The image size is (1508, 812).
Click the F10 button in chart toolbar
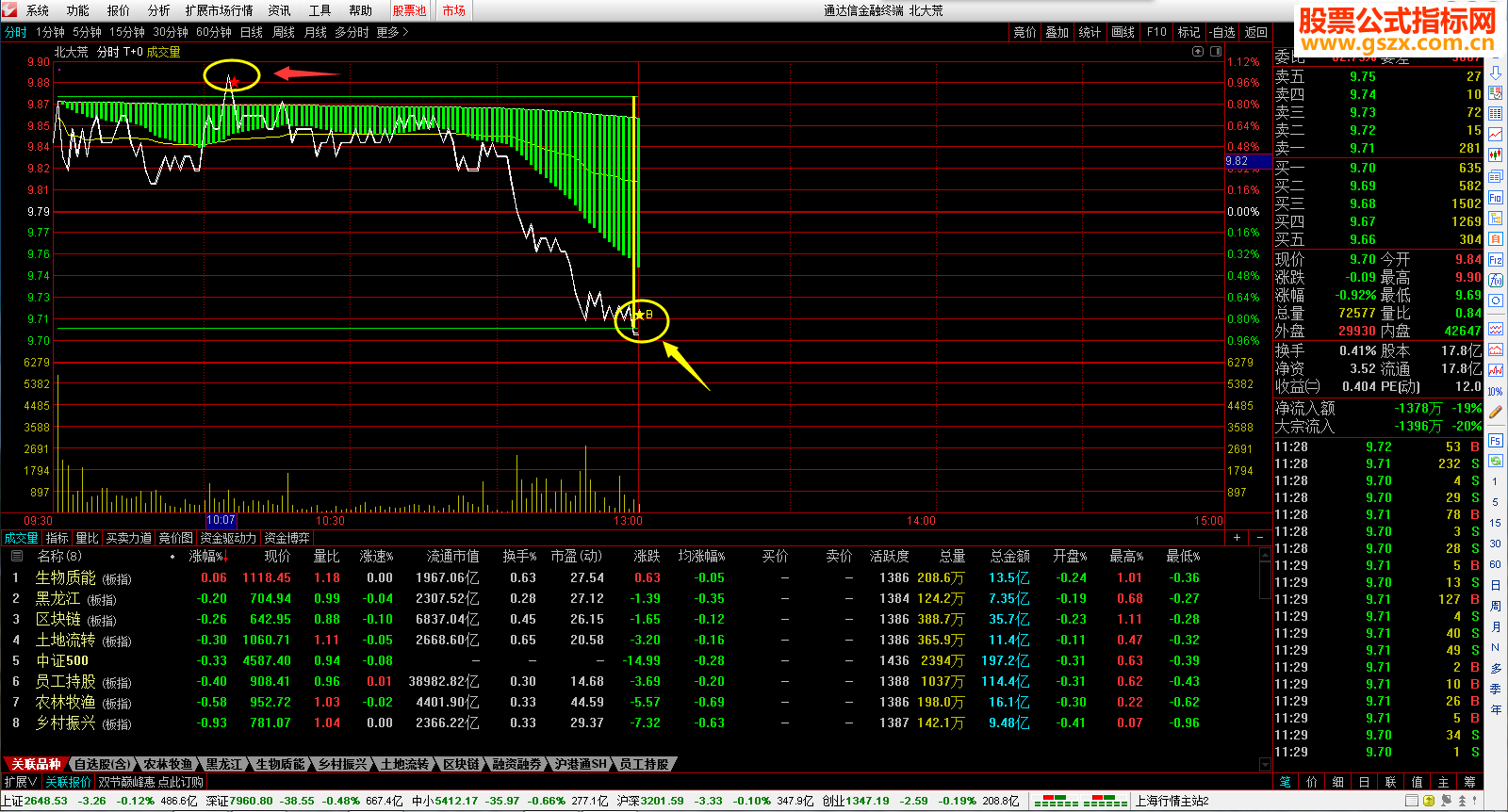click(x=1156, y=32)
